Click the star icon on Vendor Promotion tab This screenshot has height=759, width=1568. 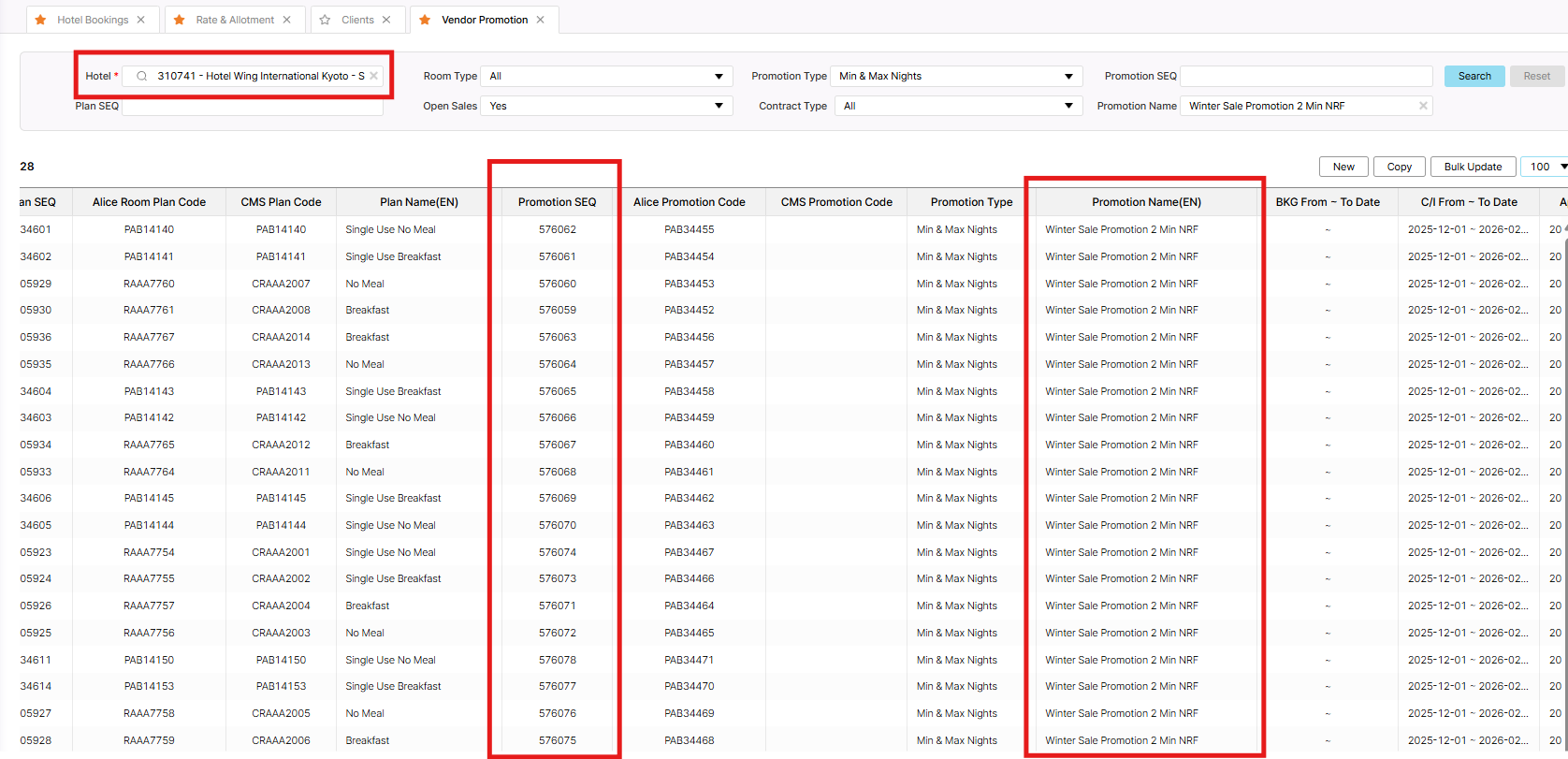pos(426,20)
